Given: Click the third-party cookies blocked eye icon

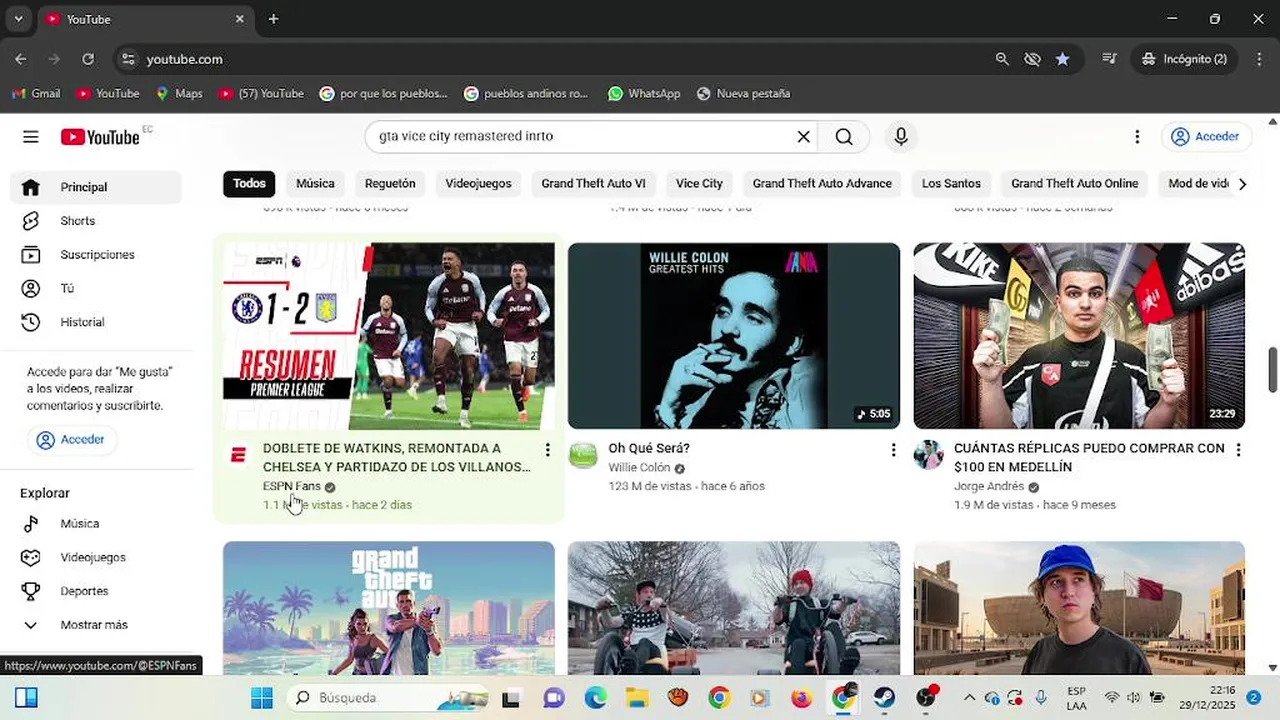Looking at the screenshot, I should (1032, 59).
